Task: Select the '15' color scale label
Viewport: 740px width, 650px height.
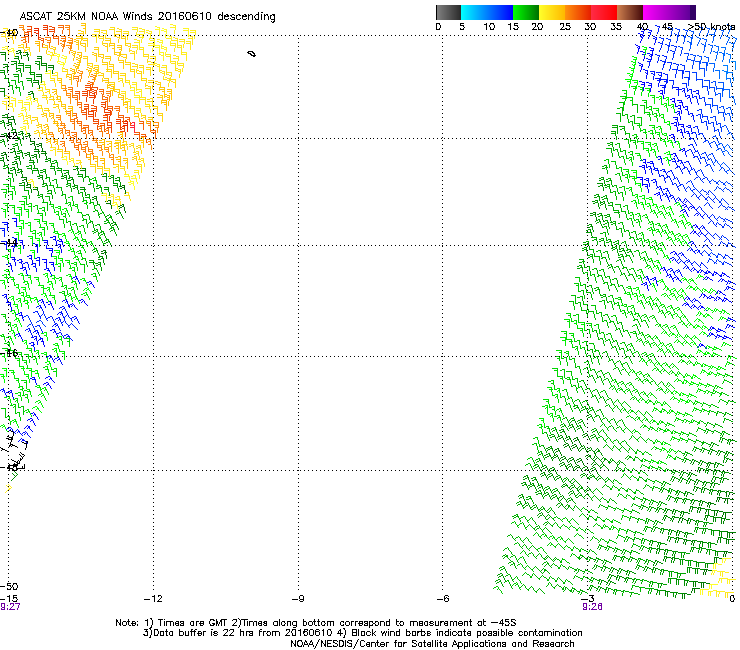Action: [x=513, y=27]
